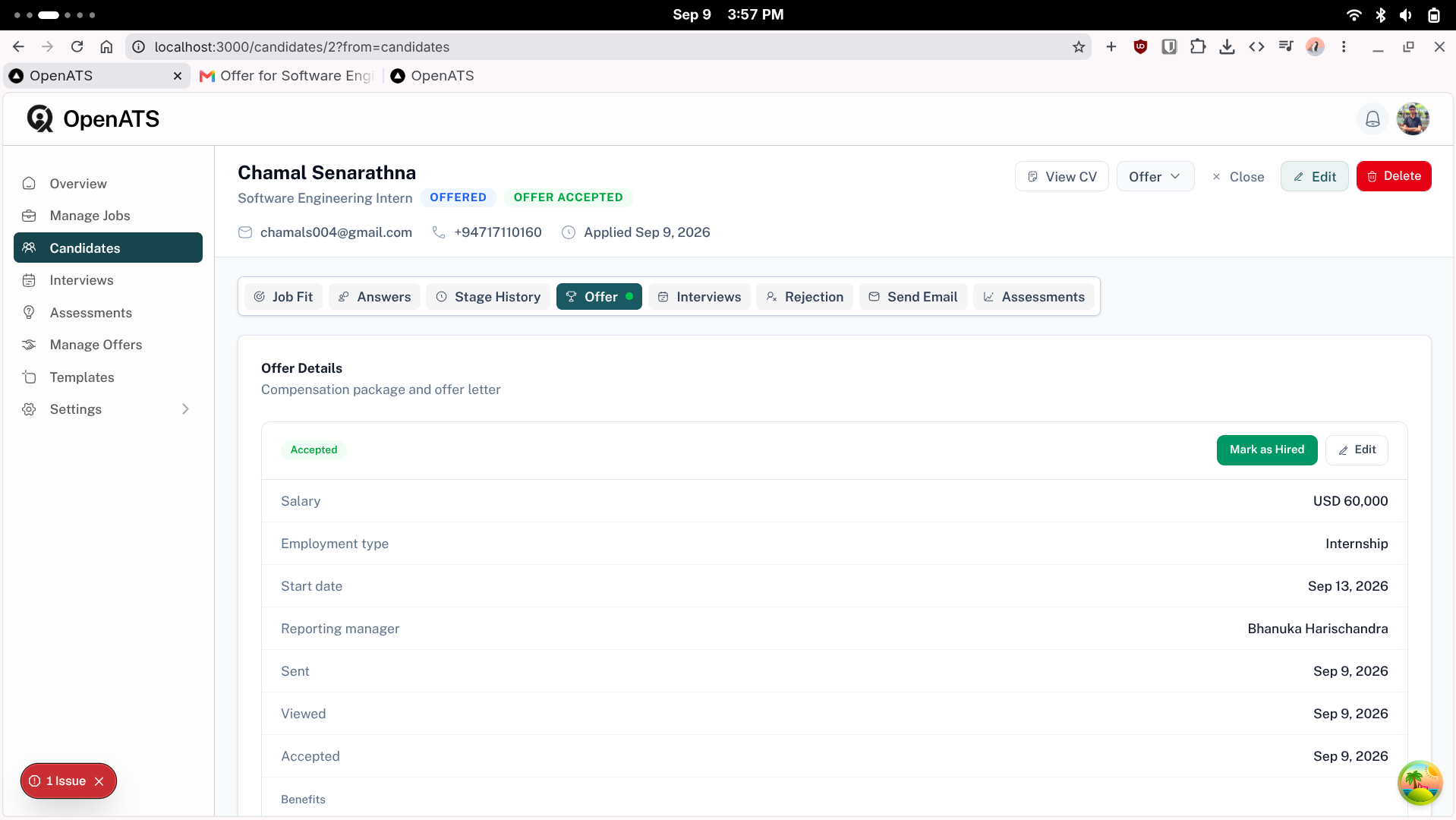1456x820 pixels.
Task: Click the browser home icon
Action: click(x=106, y=47)
